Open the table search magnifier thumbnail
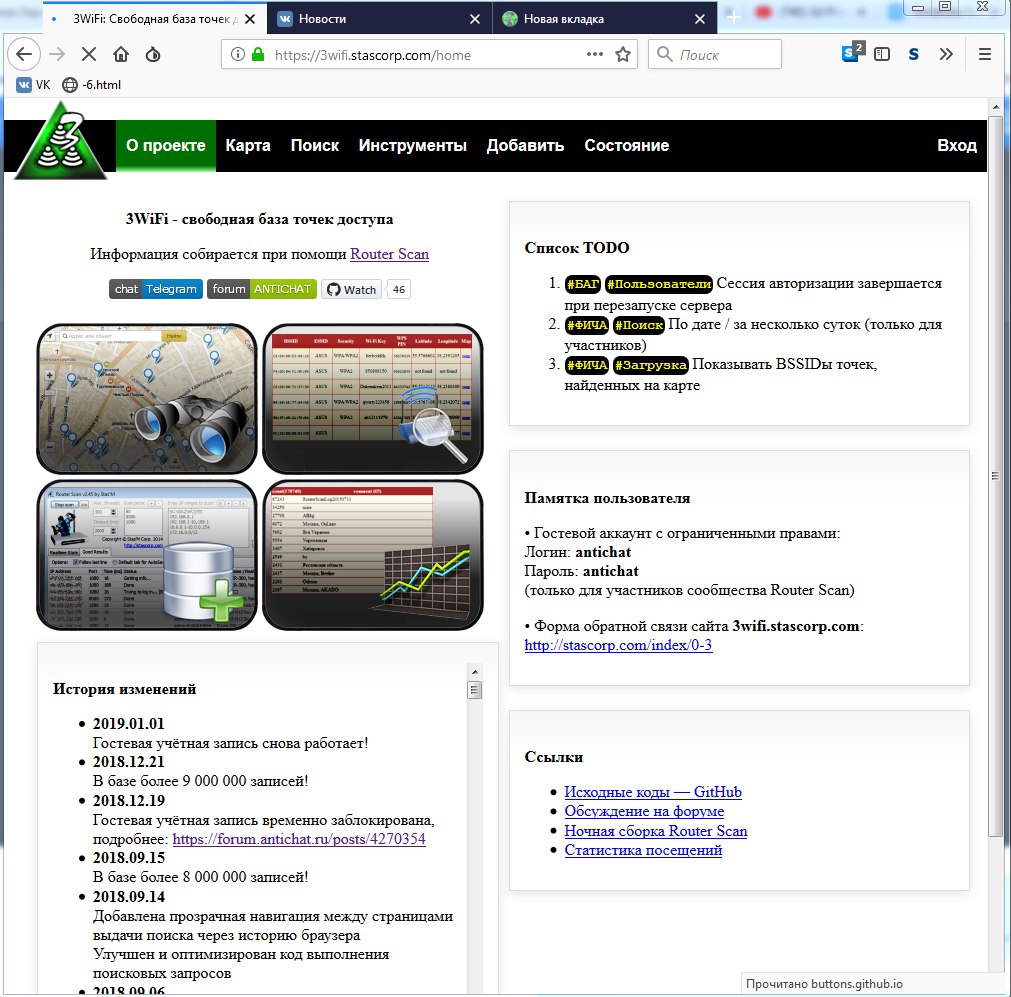 coord(373,399)
